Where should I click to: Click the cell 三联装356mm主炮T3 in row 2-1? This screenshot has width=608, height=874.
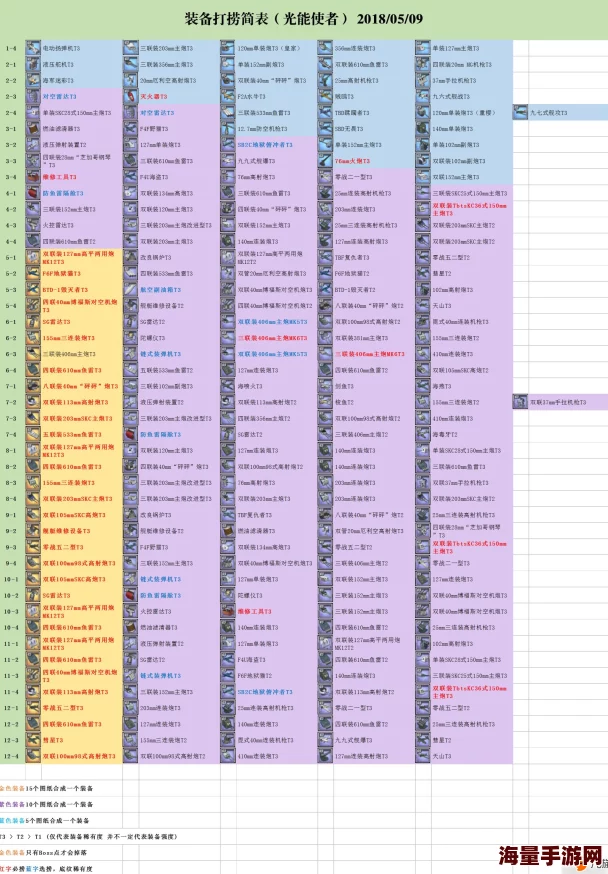pos(167,65)
